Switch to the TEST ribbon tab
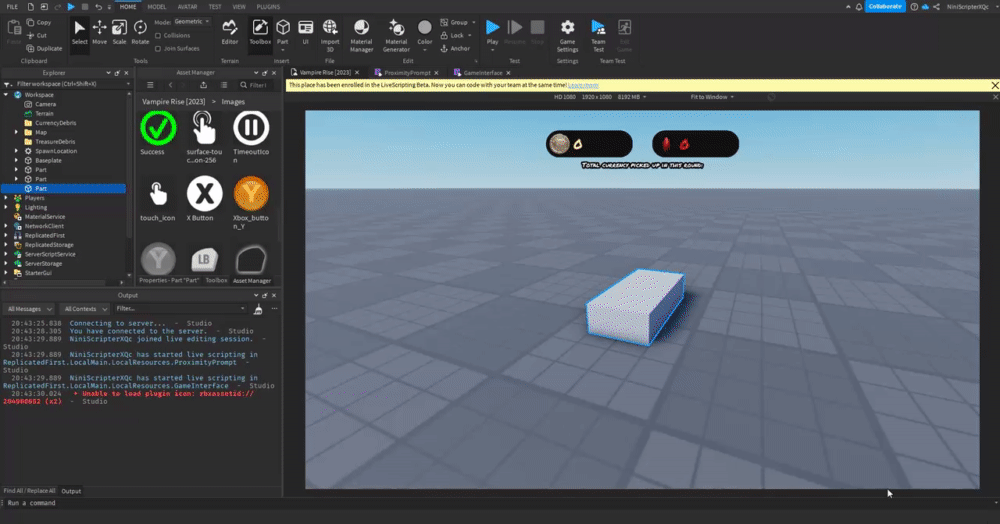Image resolution: width=1000 pixels, height=524 pixels. (x=215, y=7)
